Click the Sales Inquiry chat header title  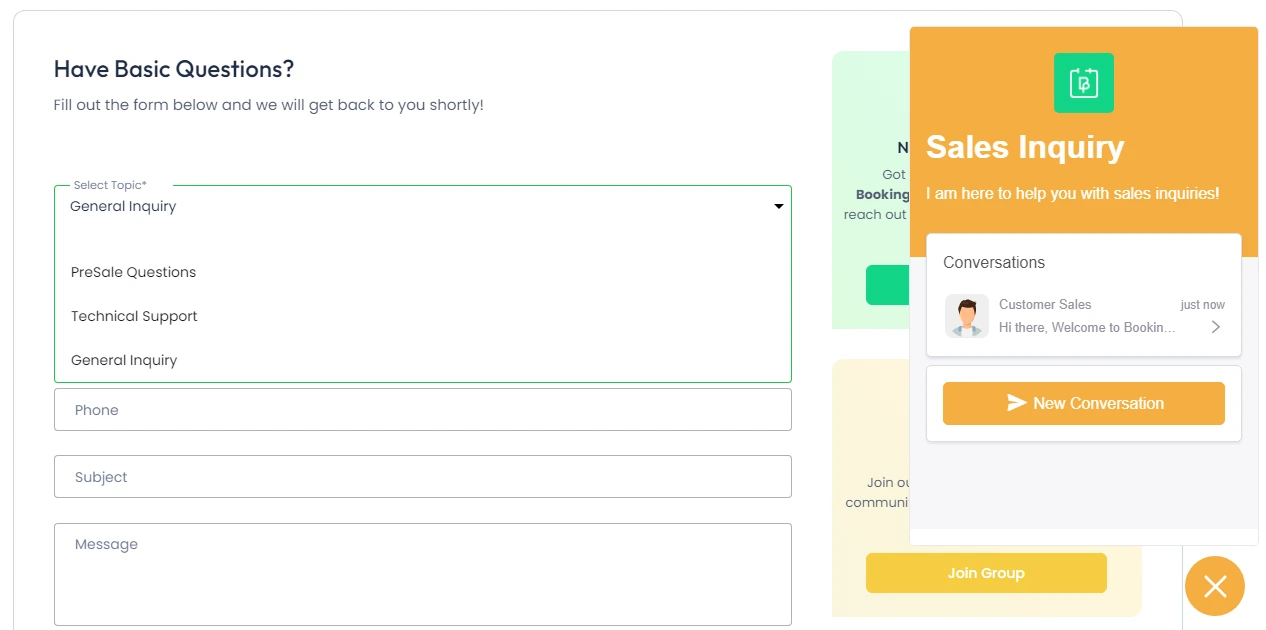(1025, 147)
